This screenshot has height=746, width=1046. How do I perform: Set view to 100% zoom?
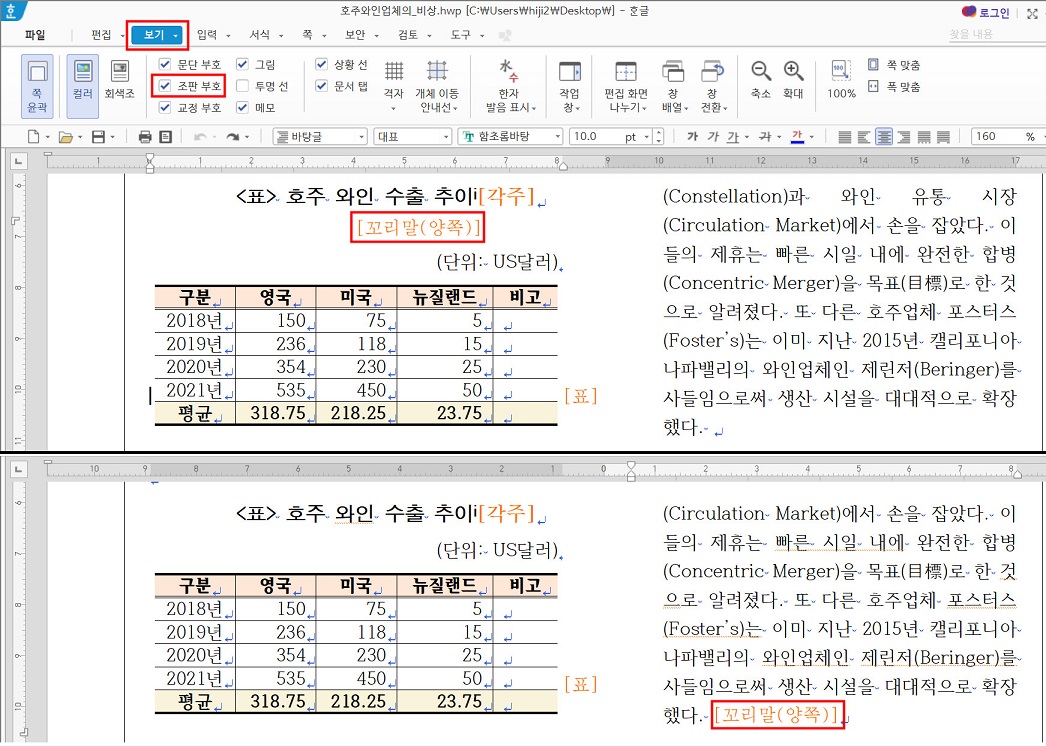tap(841, 80)
